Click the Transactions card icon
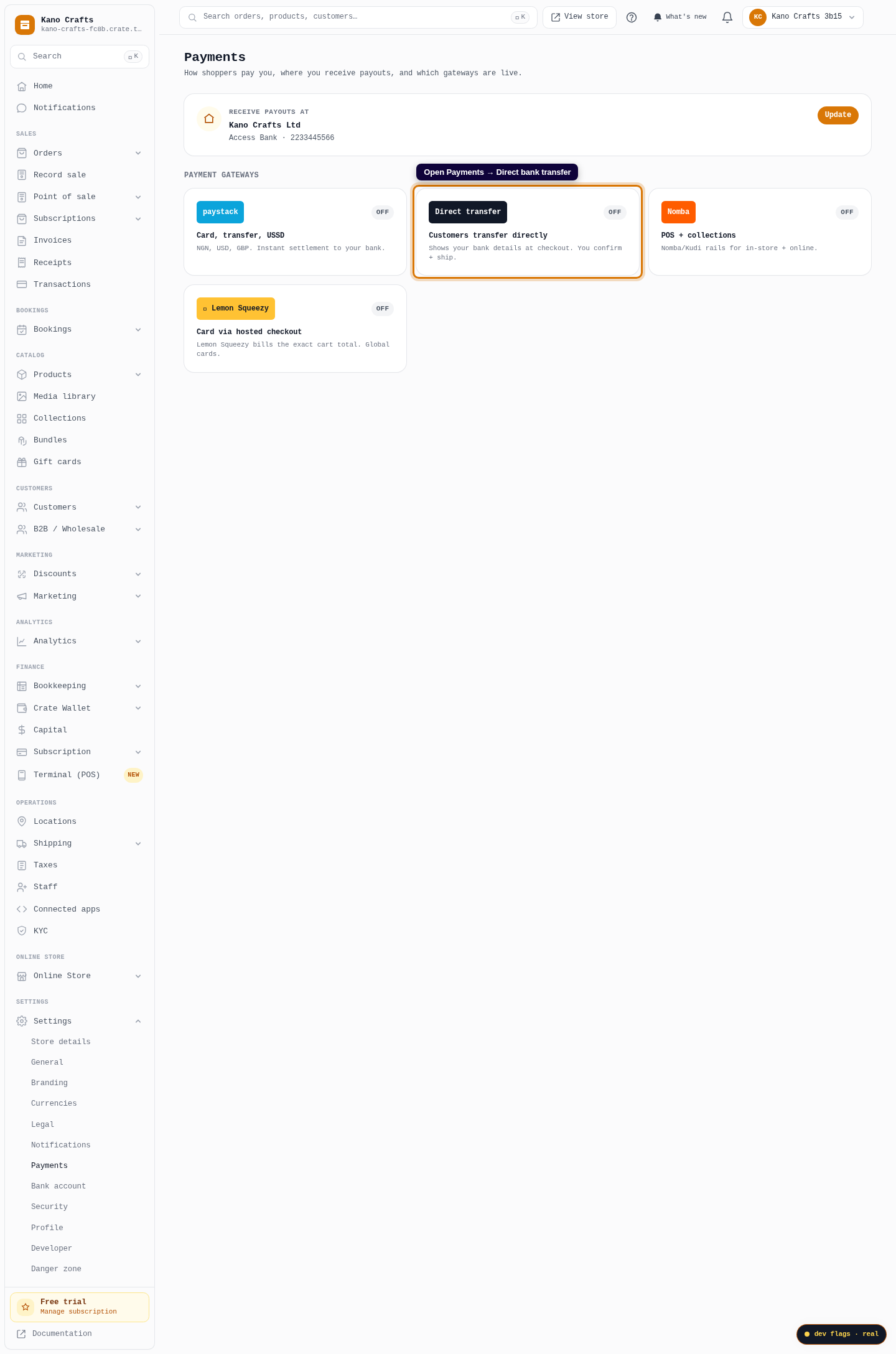The width and height of the screenshot is (896, 1354). (x=22, y=284)
